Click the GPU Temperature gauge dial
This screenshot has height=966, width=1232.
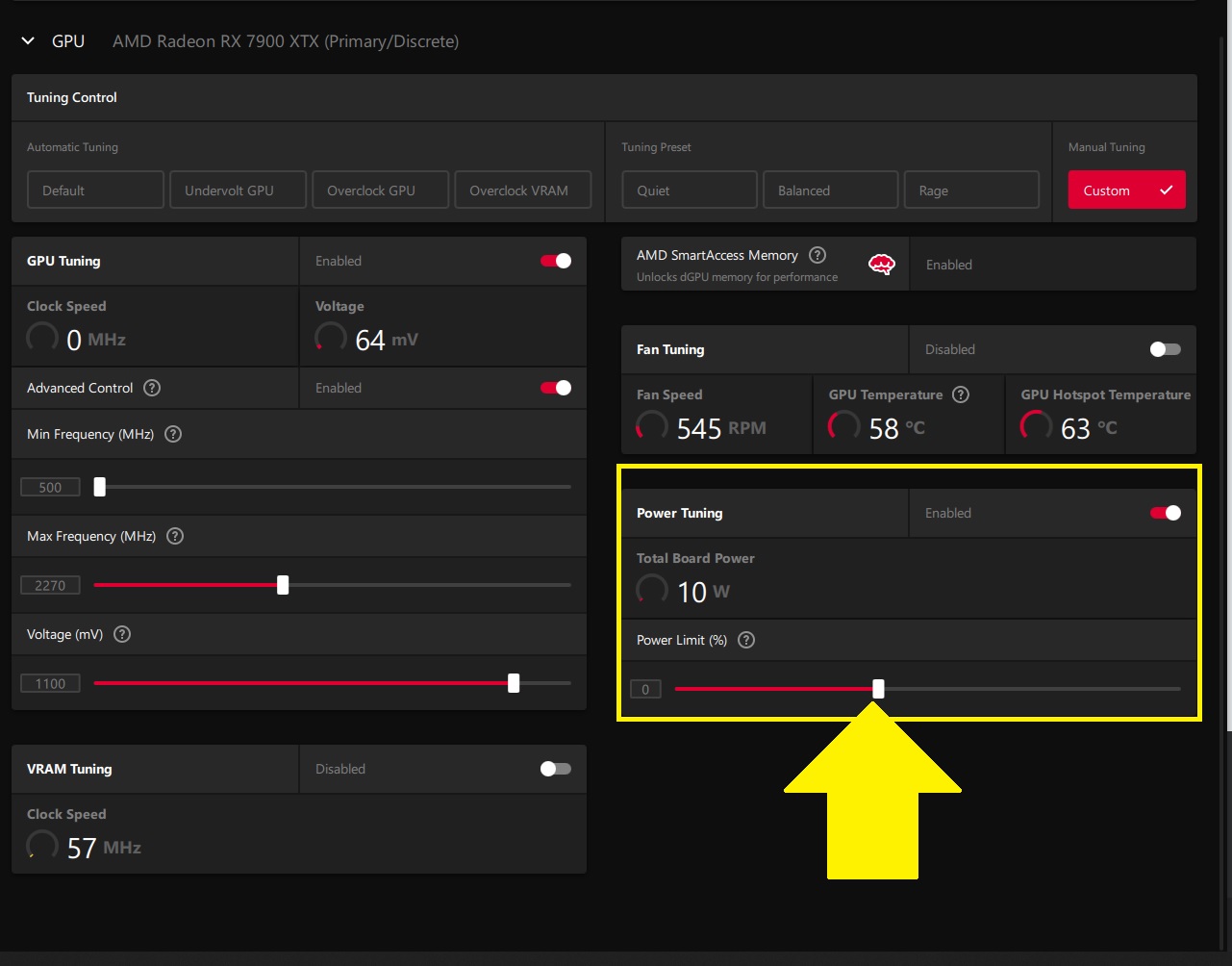coord(844,427)
